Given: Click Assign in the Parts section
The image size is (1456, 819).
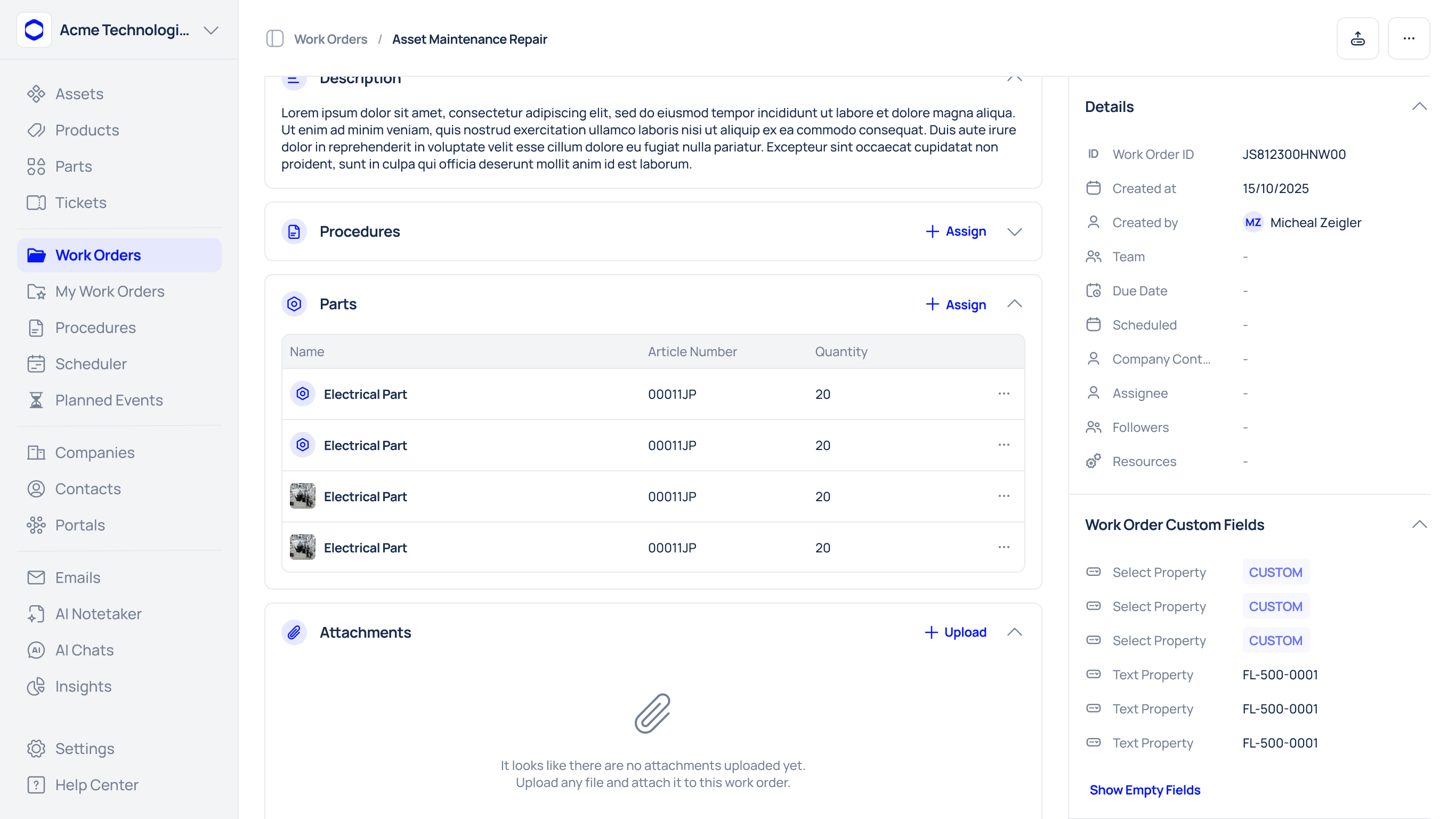Looking at the screenshot, I should click(x=955, y=304).
